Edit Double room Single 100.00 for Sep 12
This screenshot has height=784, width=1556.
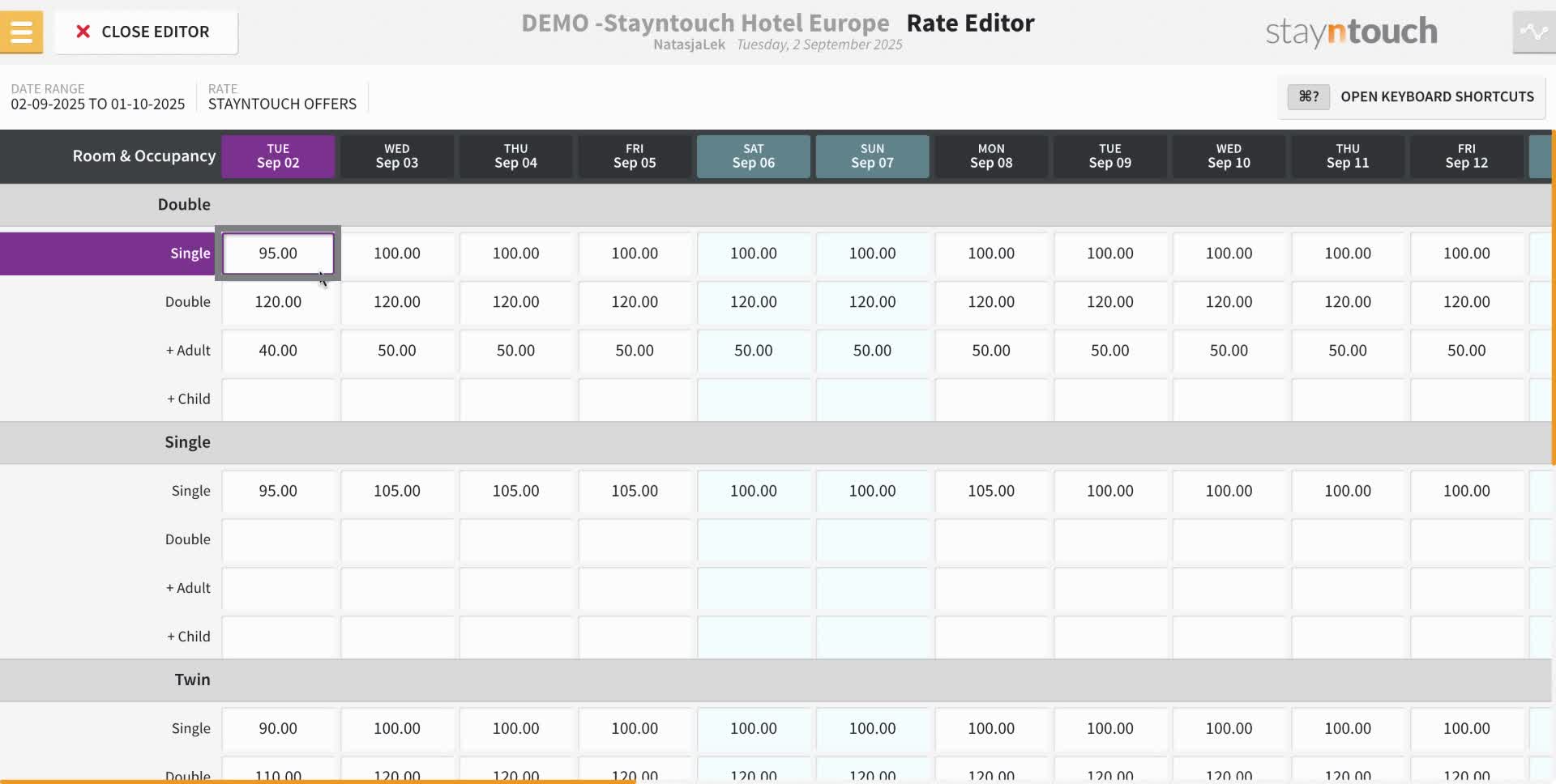pyautogui.click(x=1467, y=254)
